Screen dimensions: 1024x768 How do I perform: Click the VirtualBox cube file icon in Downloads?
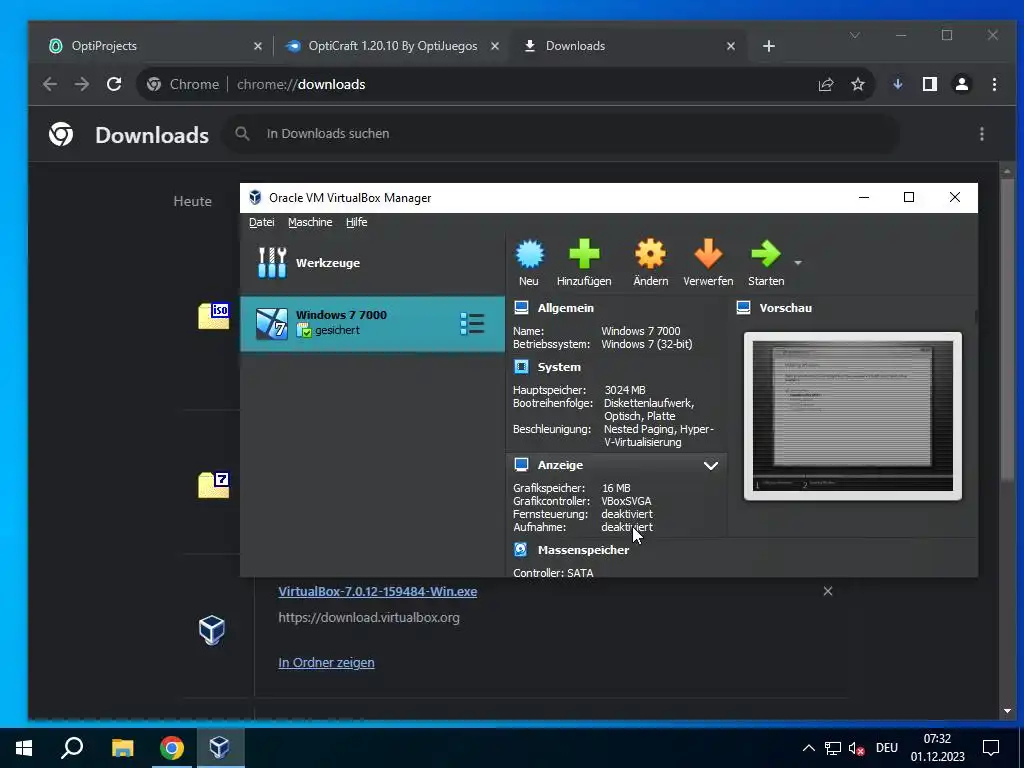pos(212,630)
